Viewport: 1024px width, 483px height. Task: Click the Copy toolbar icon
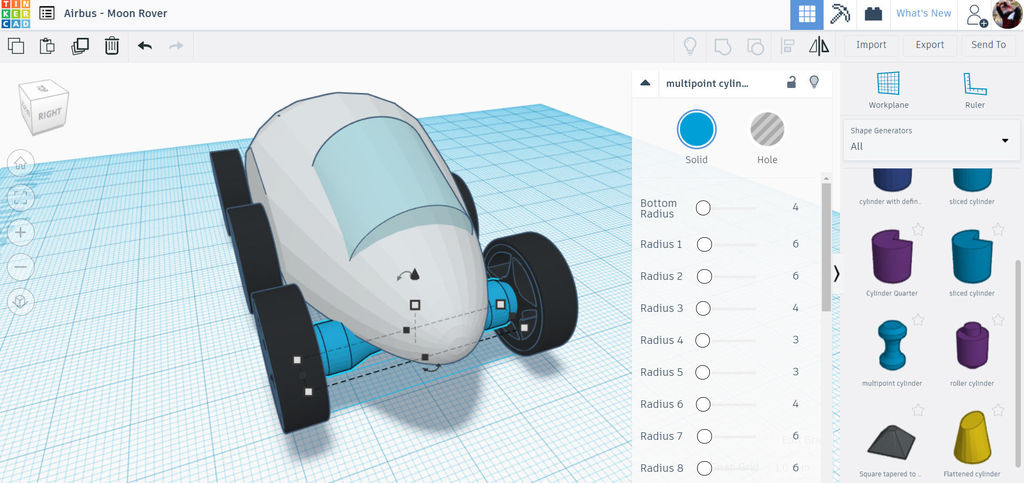[16, 46]
